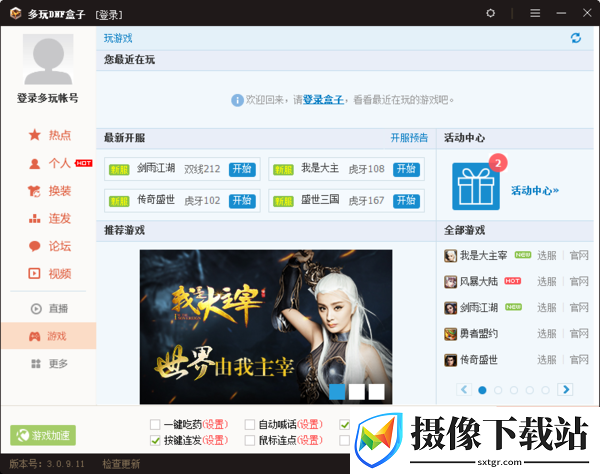The width and height of the screenshot is (600, 474).
Task: Open the 开服预告 link
Action: [x=409, y=138]
